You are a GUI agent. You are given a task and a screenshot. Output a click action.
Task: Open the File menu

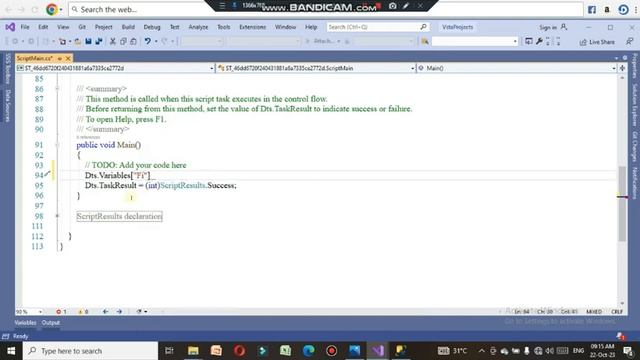click(25, 27)
